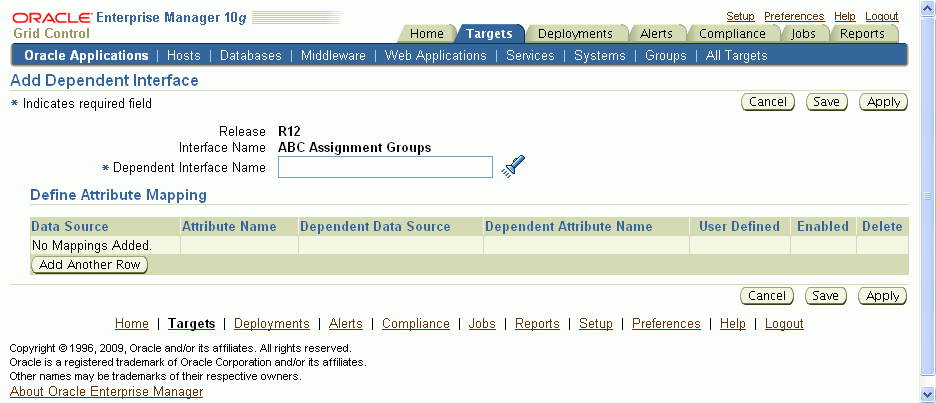Screen dimensions: 936x403
Task: Open the Hosts subtab
Action: click(x=184, y=56)
